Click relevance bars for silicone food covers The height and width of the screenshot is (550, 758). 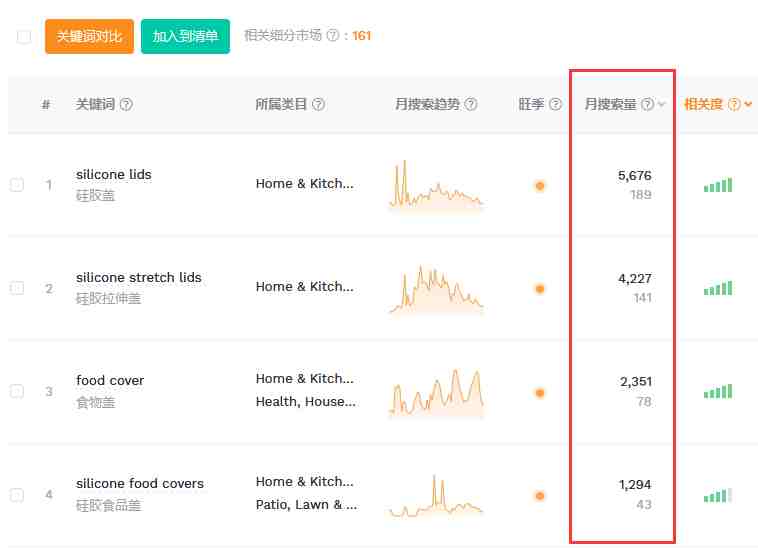[717, 495]
